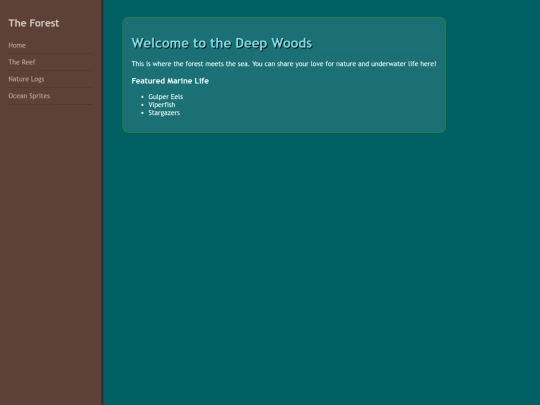Screen dimensions: 540x405
Task: Open the Nature Logs link
Action: click(x=26, y=79)
